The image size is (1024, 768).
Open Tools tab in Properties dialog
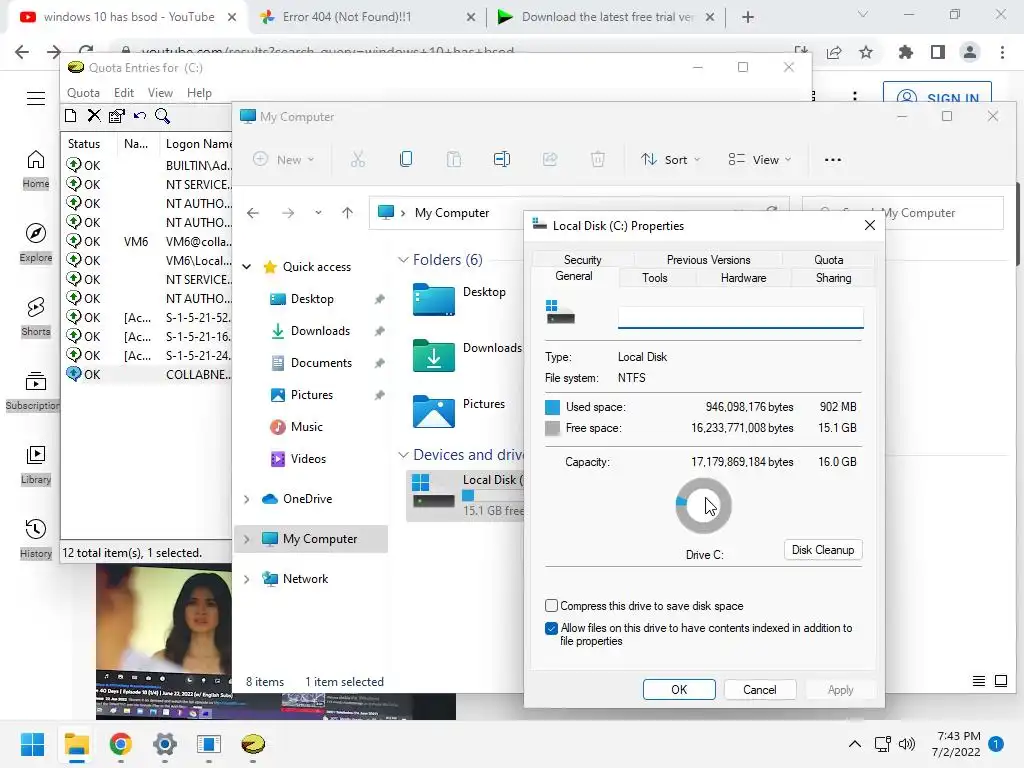click(x=654, y=278)
